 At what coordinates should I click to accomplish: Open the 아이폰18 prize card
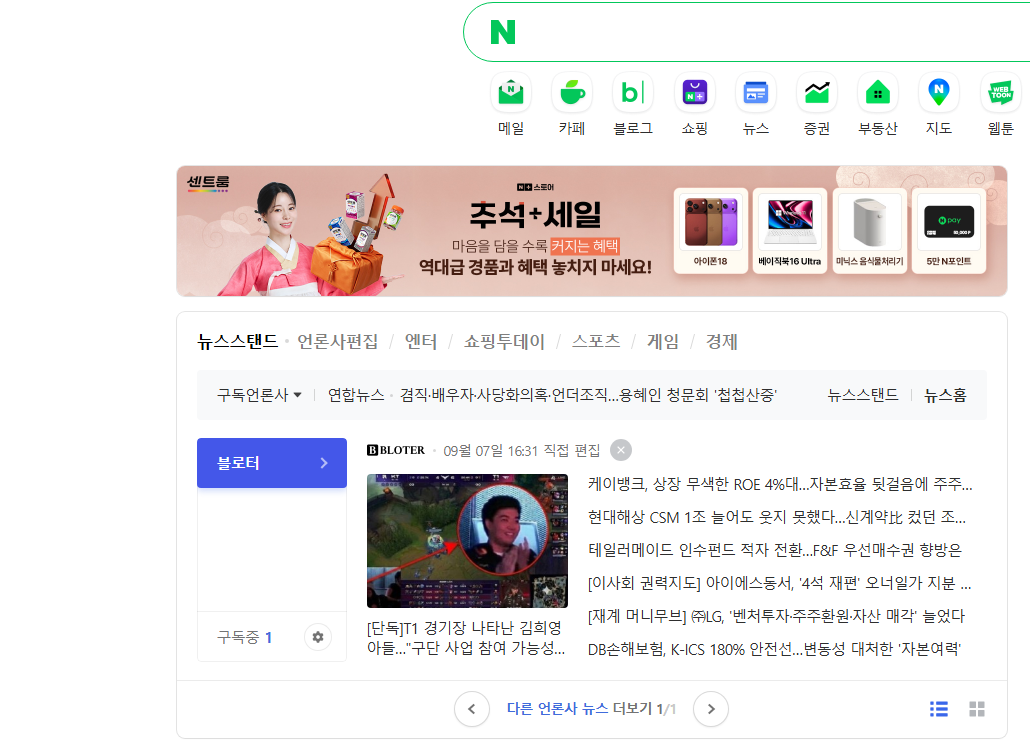click(x=711, y=231)
